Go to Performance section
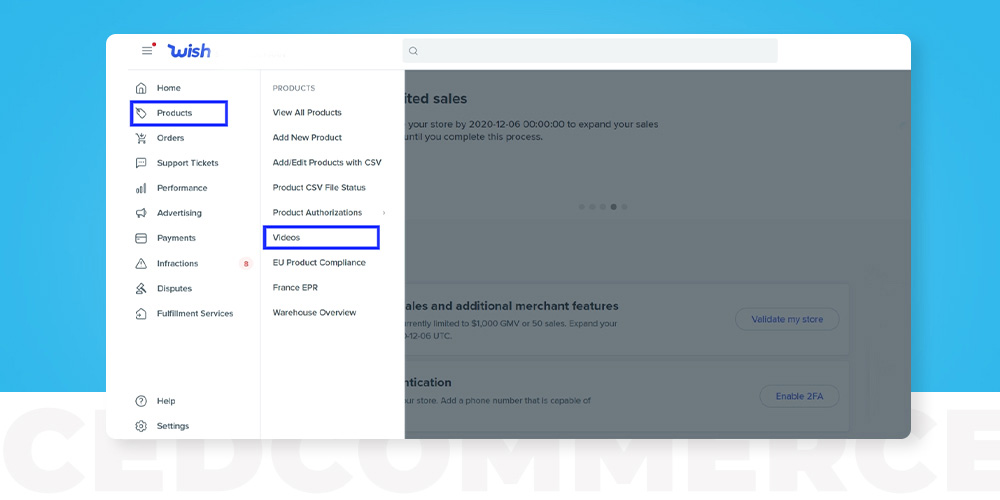 (182, 188)
